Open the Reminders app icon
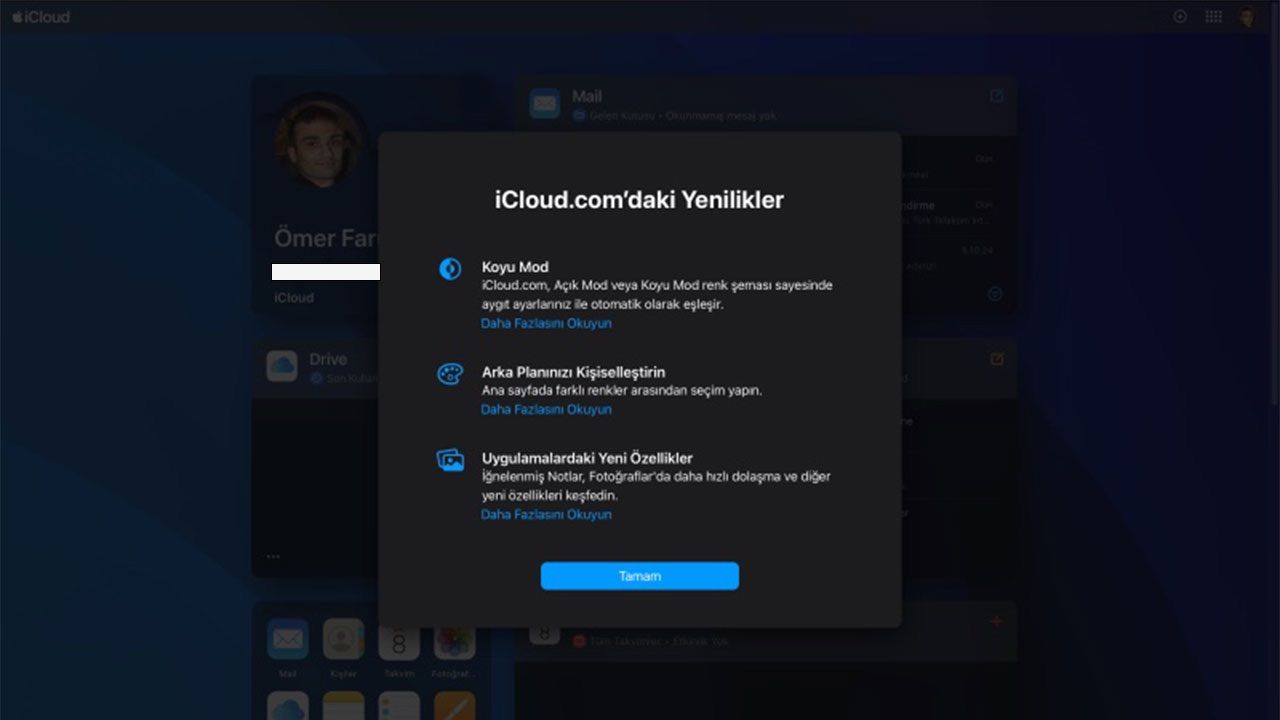 coord(399,706)
